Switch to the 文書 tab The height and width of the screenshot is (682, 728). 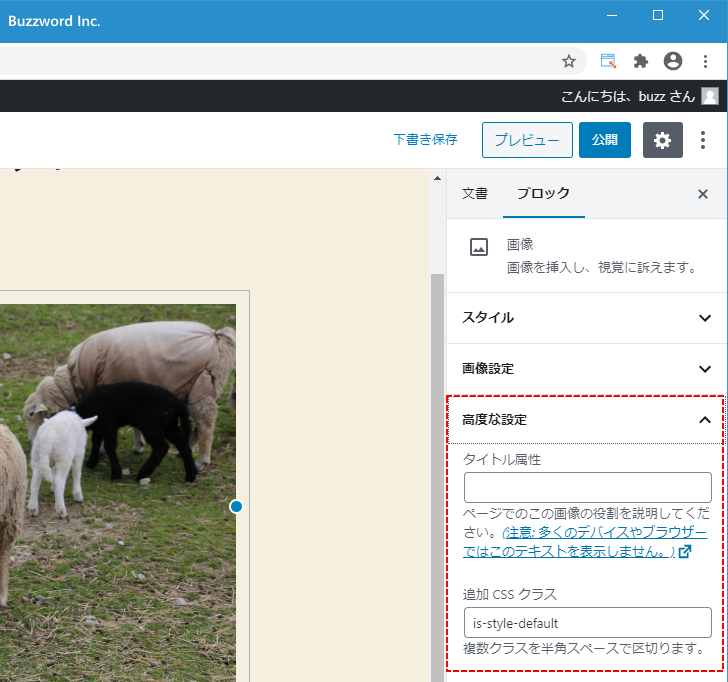[475, 194]
